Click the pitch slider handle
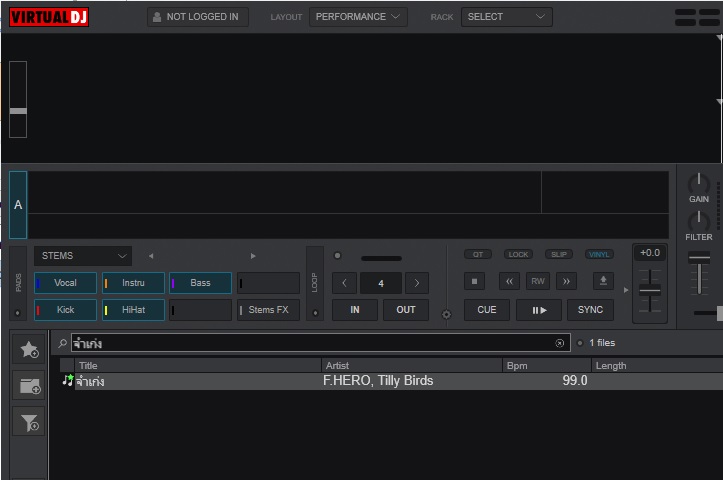 [x=650, y=291]
